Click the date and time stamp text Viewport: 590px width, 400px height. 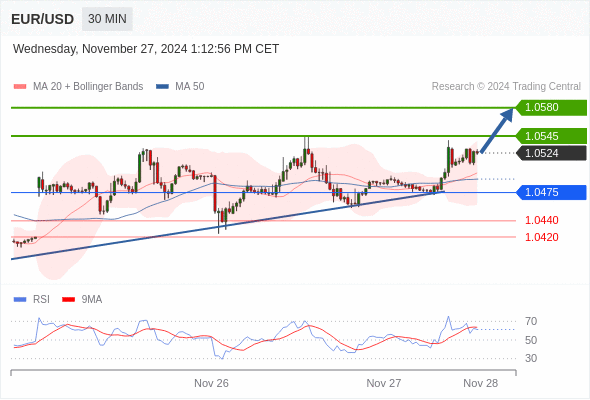146,49
